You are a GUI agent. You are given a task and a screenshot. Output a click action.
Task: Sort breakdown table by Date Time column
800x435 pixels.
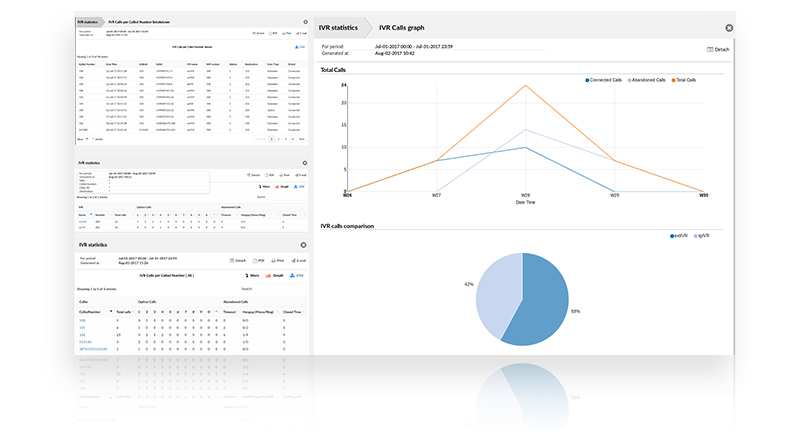click(x=121, y=64)
